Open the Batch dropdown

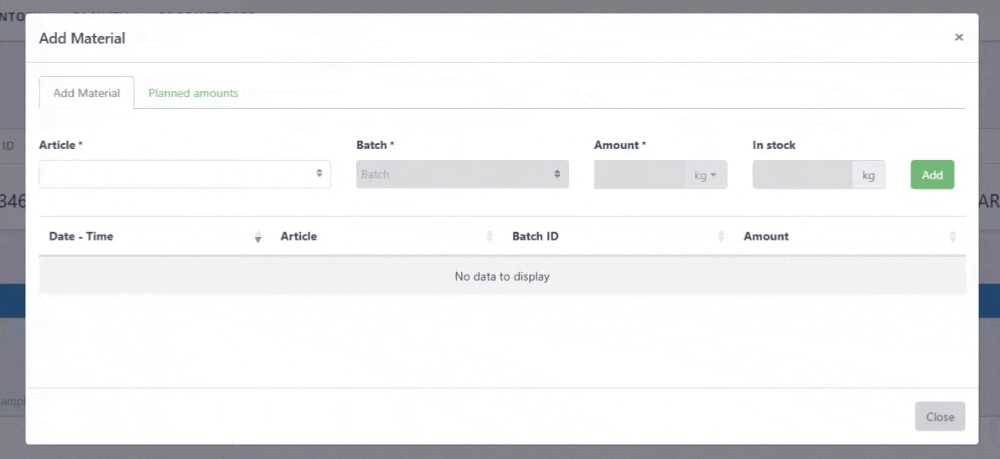(462, 174)
